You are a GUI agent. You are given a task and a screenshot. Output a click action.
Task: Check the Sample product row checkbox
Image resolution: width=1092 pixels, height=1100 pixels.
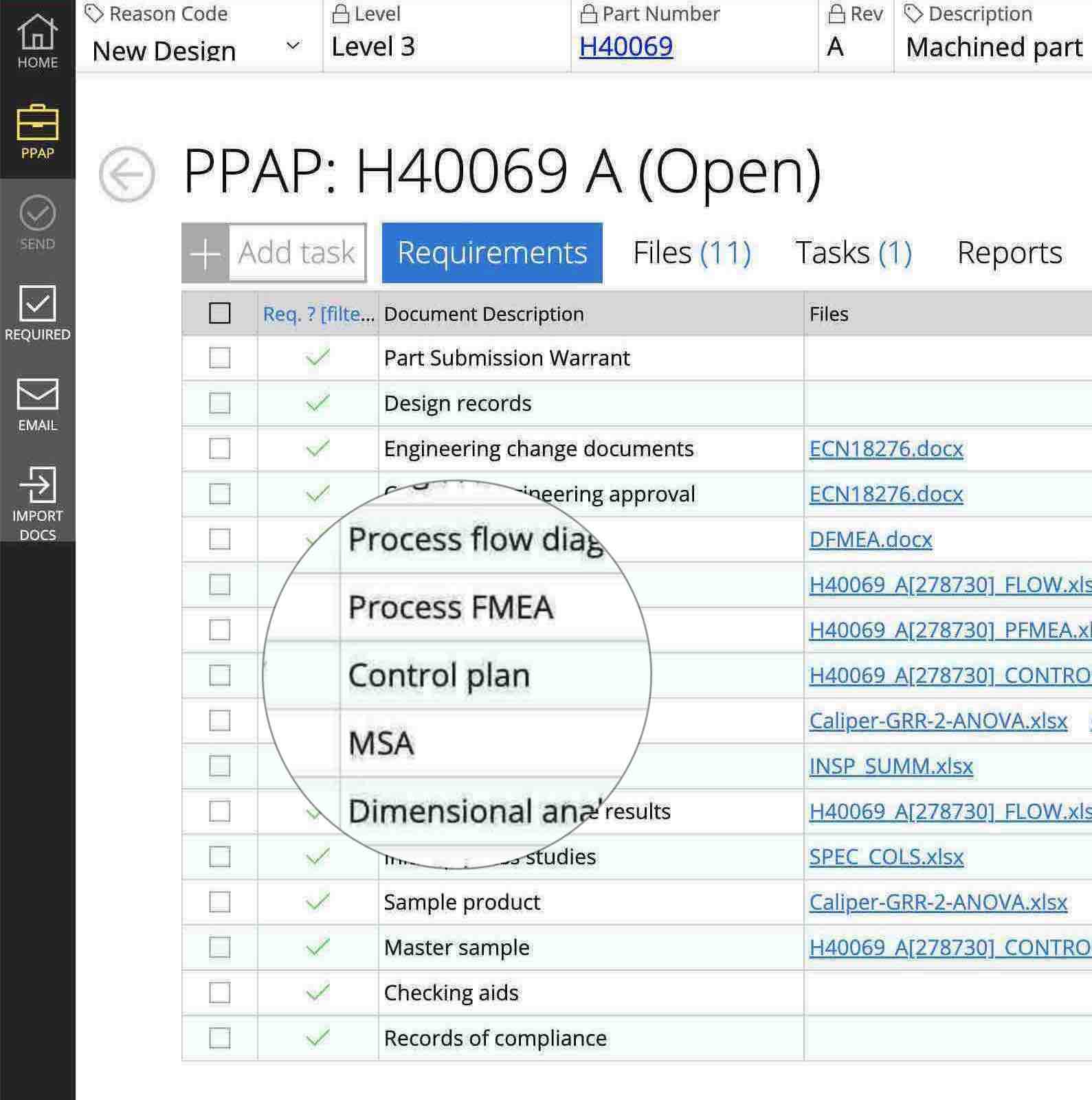coord(219,902)
